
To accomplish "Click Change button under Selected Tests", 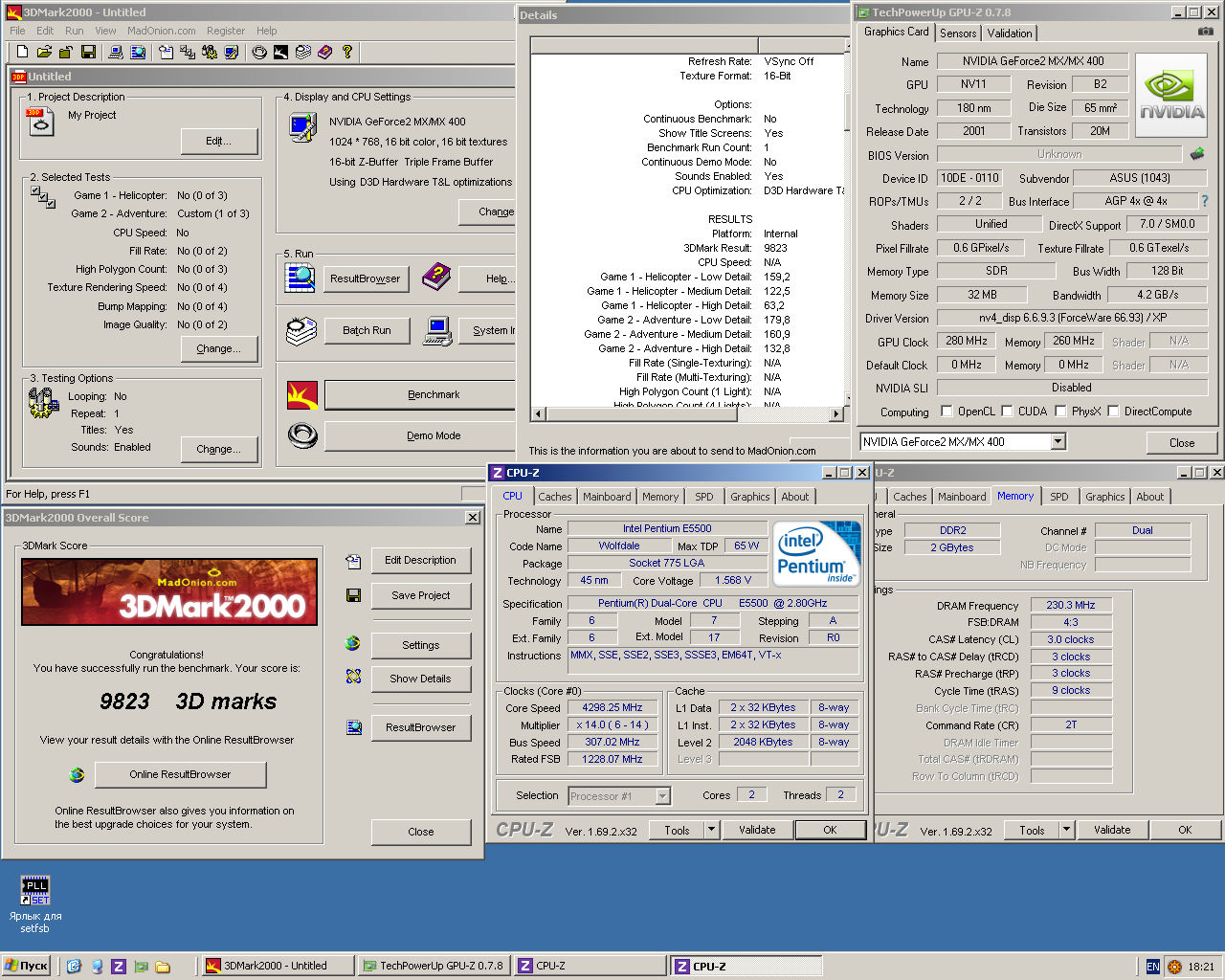I will pyautogui.click(x=219, y=348).
